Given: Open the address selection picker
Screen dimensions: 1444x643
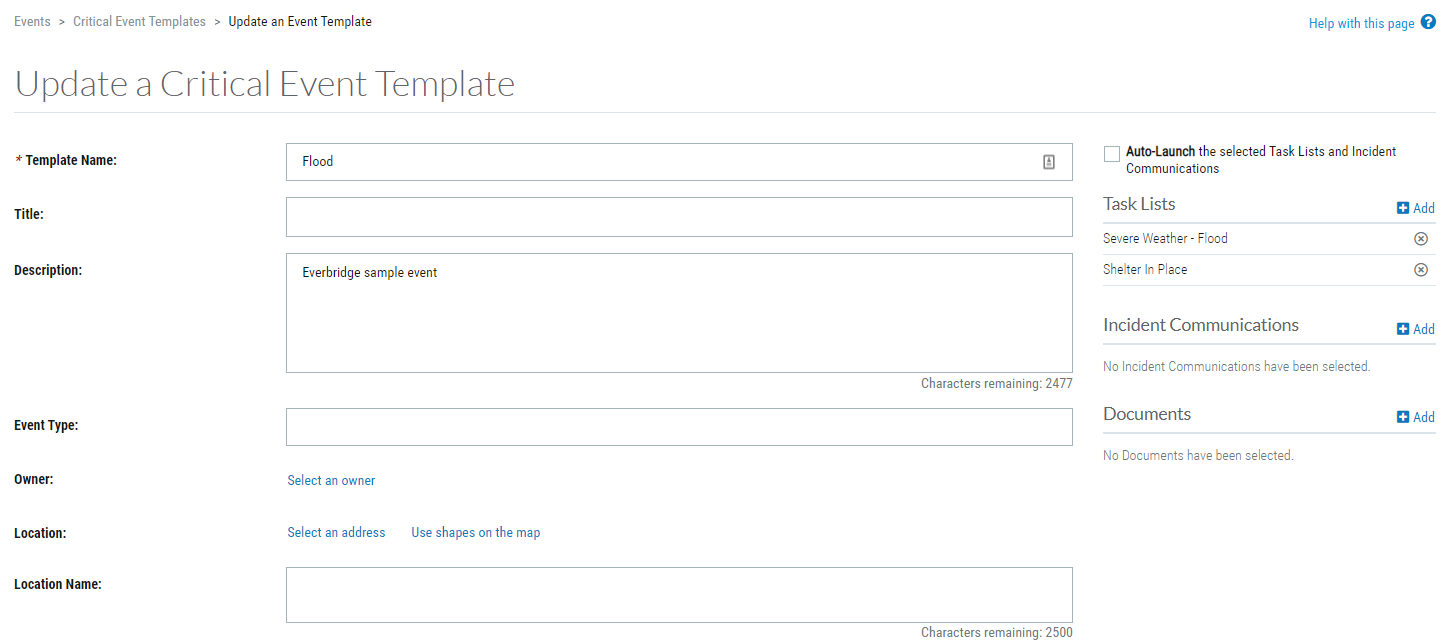Looking at the screenshot, I should 336,532.
